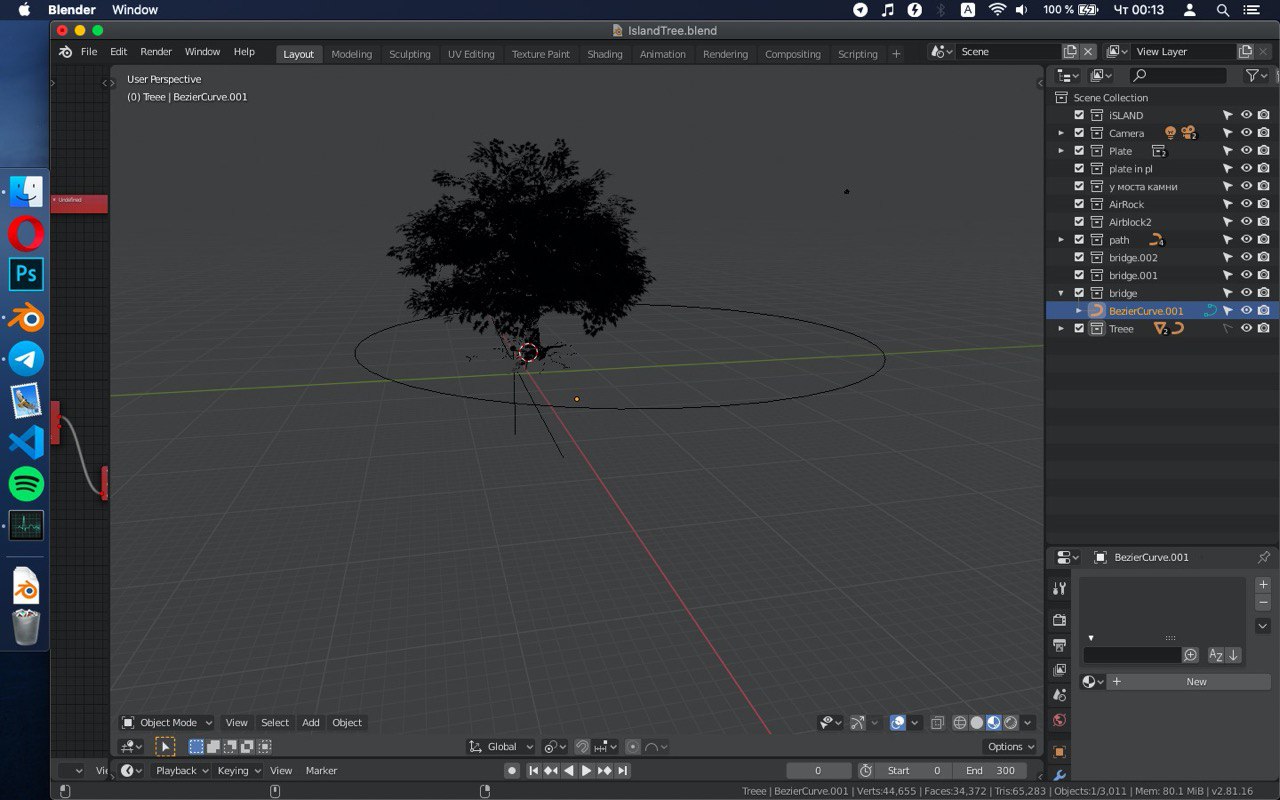Hide BezierCurve.001 with its eye icon

click(1246, 310)
